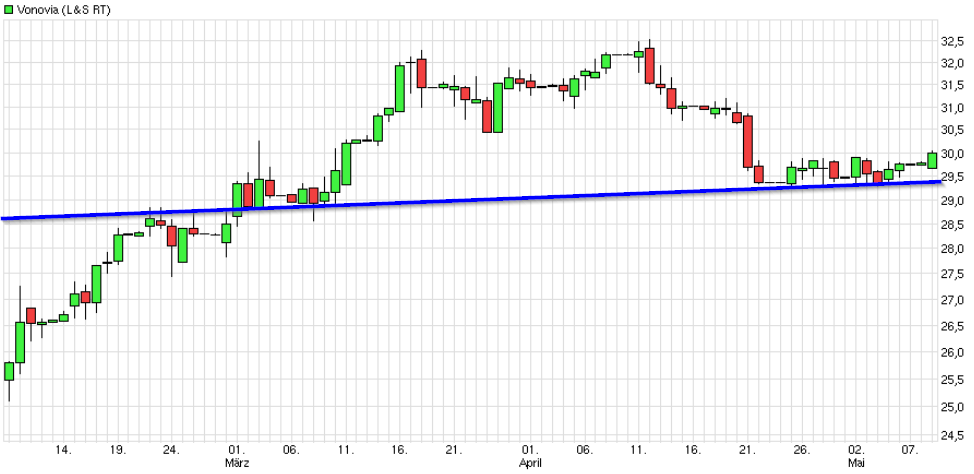Click the 30,5 price axis label
The width and height of the screenshot is (974, 474).
pos(953,130)
